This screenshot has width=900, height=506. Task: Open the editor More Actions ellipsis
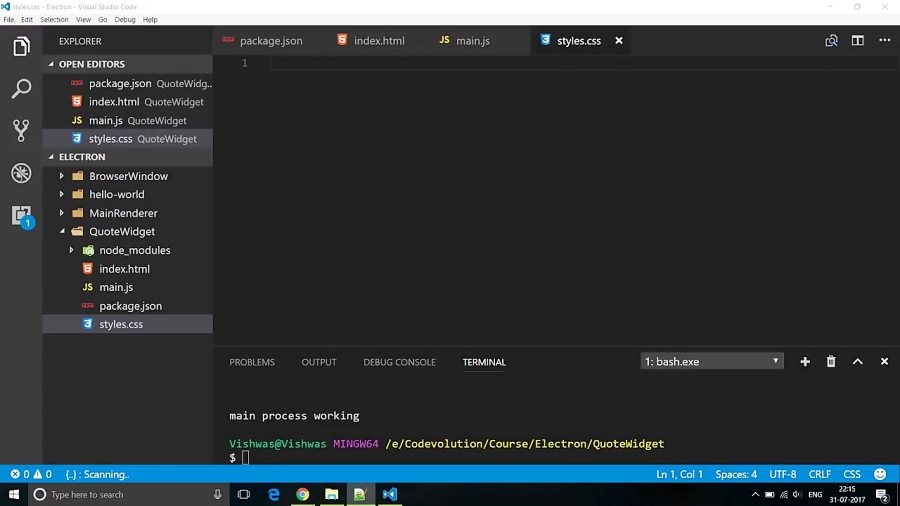click(884, 41)
